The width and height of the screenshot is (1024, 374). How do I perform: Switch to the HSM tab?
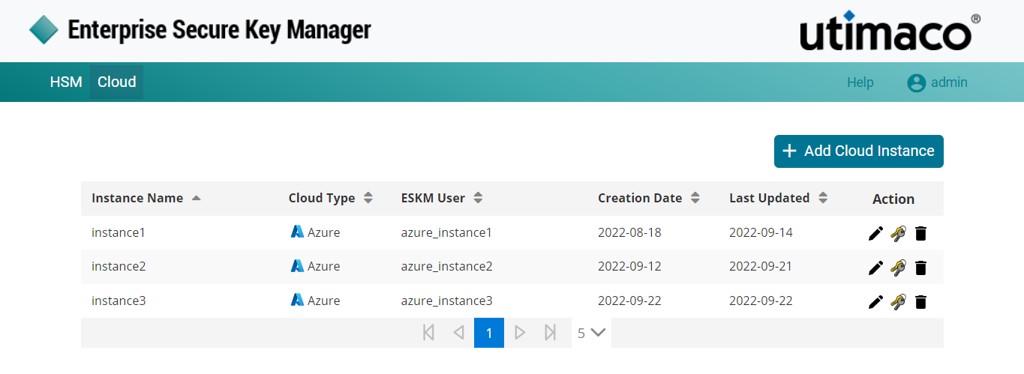(x=66, y=82)
